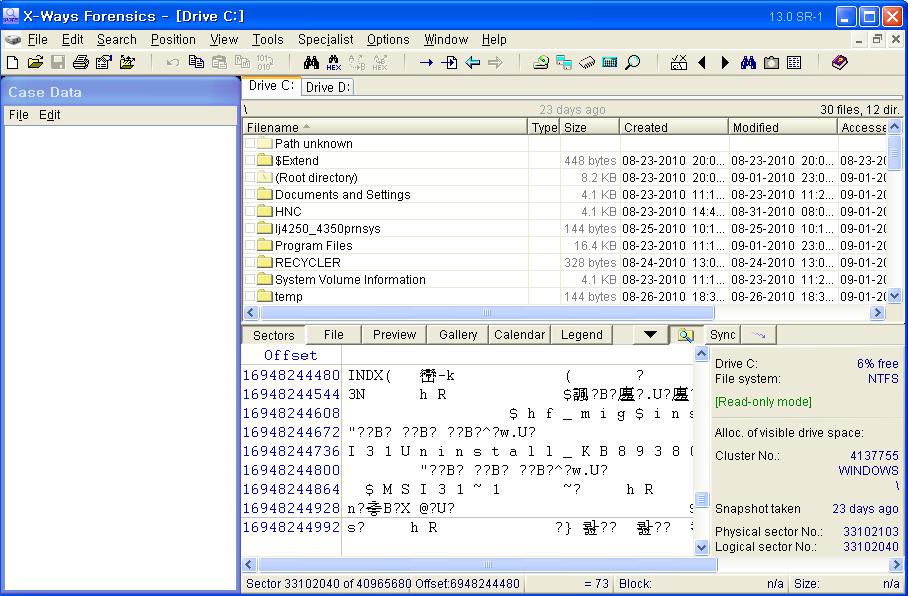Open Find Hex Values binoculars HEX icon
This screenshot has width=908, height=596.
coord(334,63)
